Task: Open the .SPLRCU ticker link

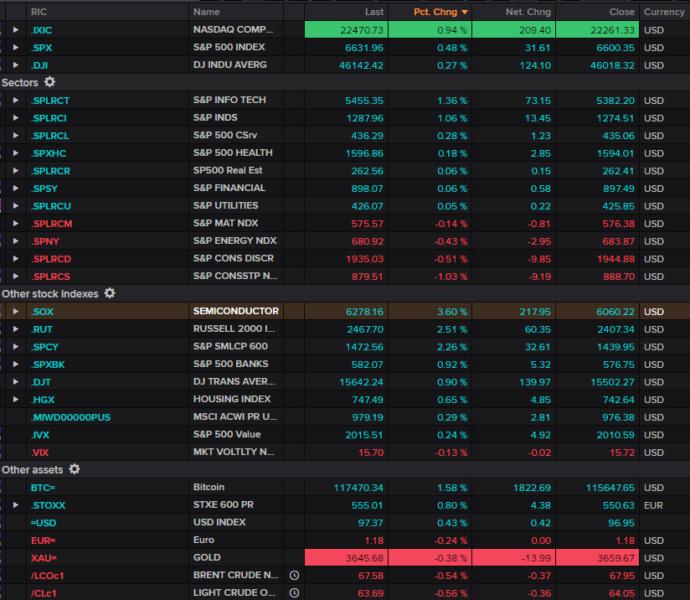Action: pyautogui.click(x=51, y=206)
